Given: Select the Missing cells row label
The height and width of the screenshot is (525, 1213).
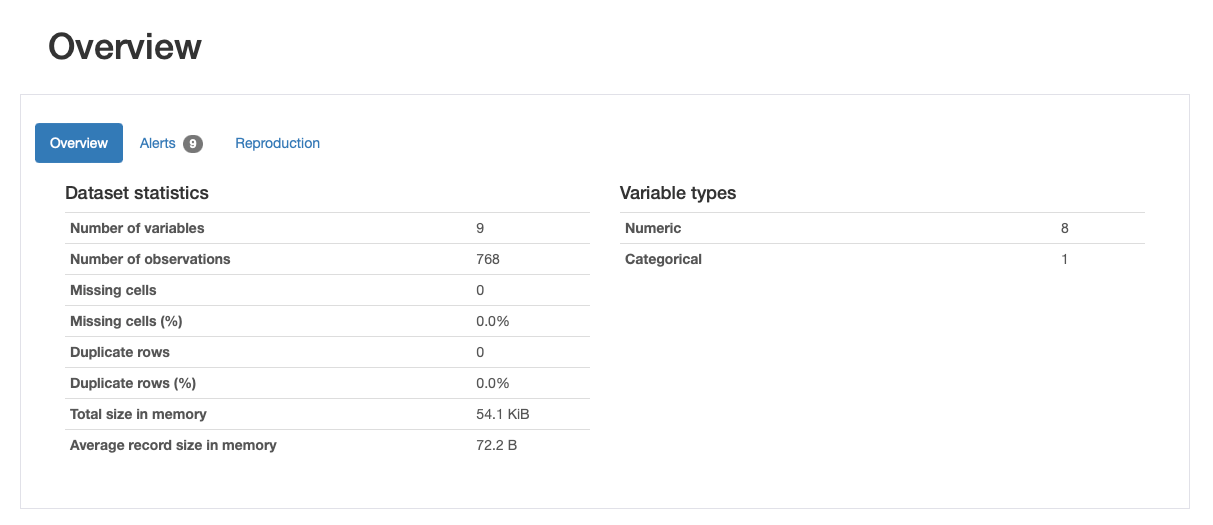Looking at the screenshot, I should coord(113,290).
